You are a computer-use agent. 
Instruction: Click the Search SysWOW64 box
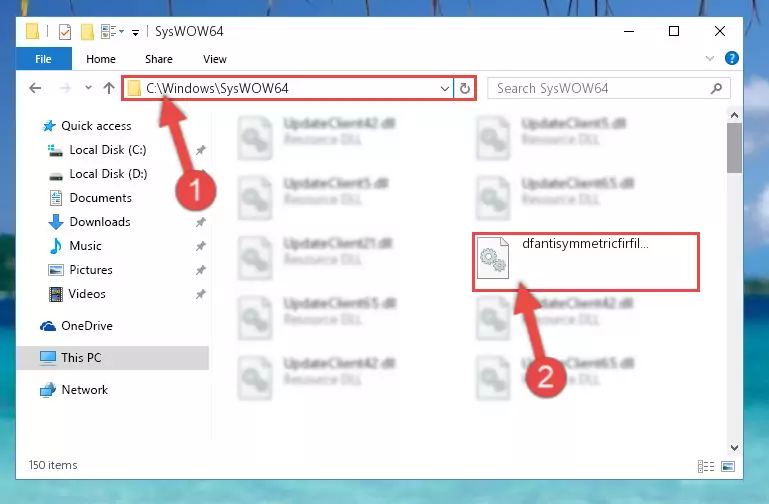609,88
